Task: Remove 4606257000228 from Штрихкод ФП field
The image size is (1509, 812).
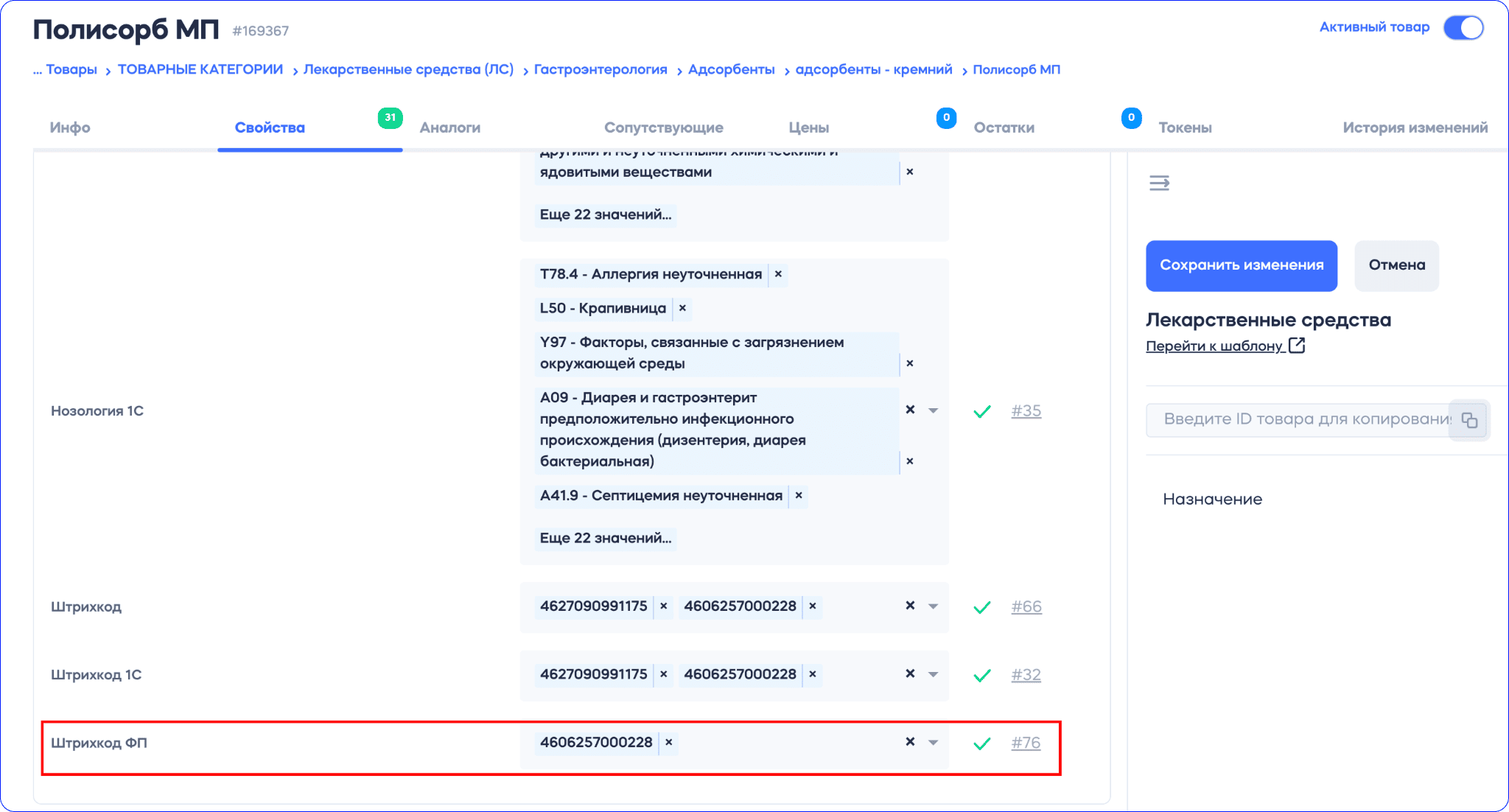Action: tap(669, 743)
